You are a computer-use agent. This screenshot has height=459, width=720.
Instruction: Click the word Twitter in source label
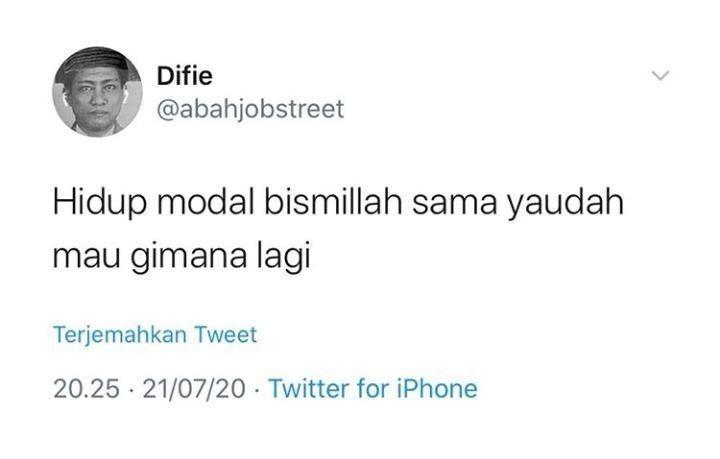click(309, 388)
